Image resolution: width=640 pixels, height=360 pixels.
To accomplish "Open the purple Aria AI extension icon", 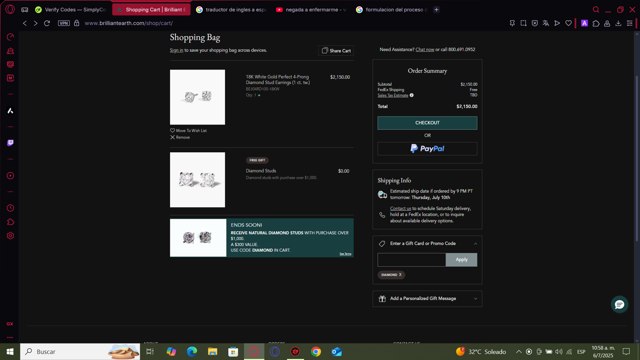I will pos(584,23).
